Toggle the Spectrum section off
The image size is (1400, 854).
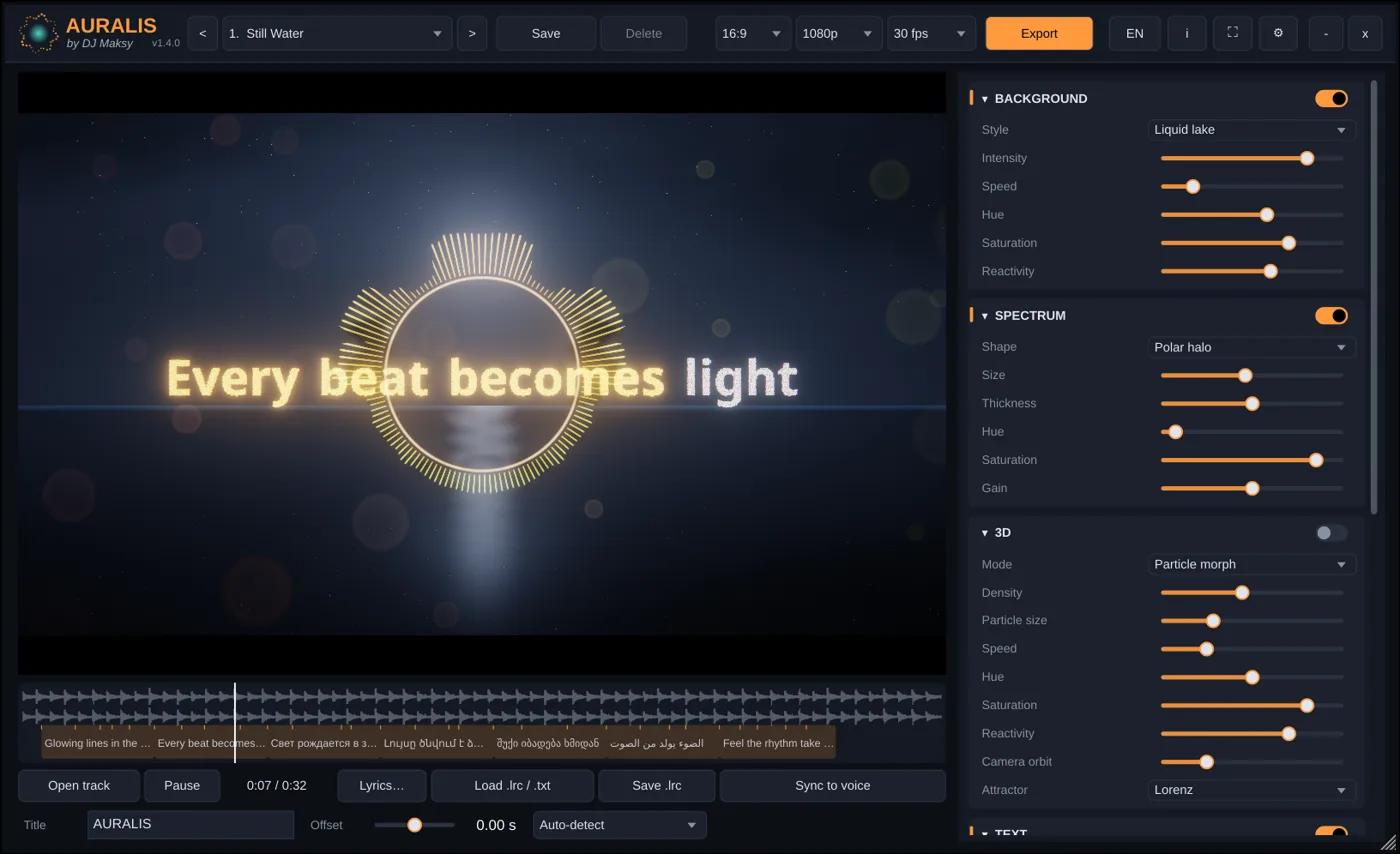[x=1331, y=315]
